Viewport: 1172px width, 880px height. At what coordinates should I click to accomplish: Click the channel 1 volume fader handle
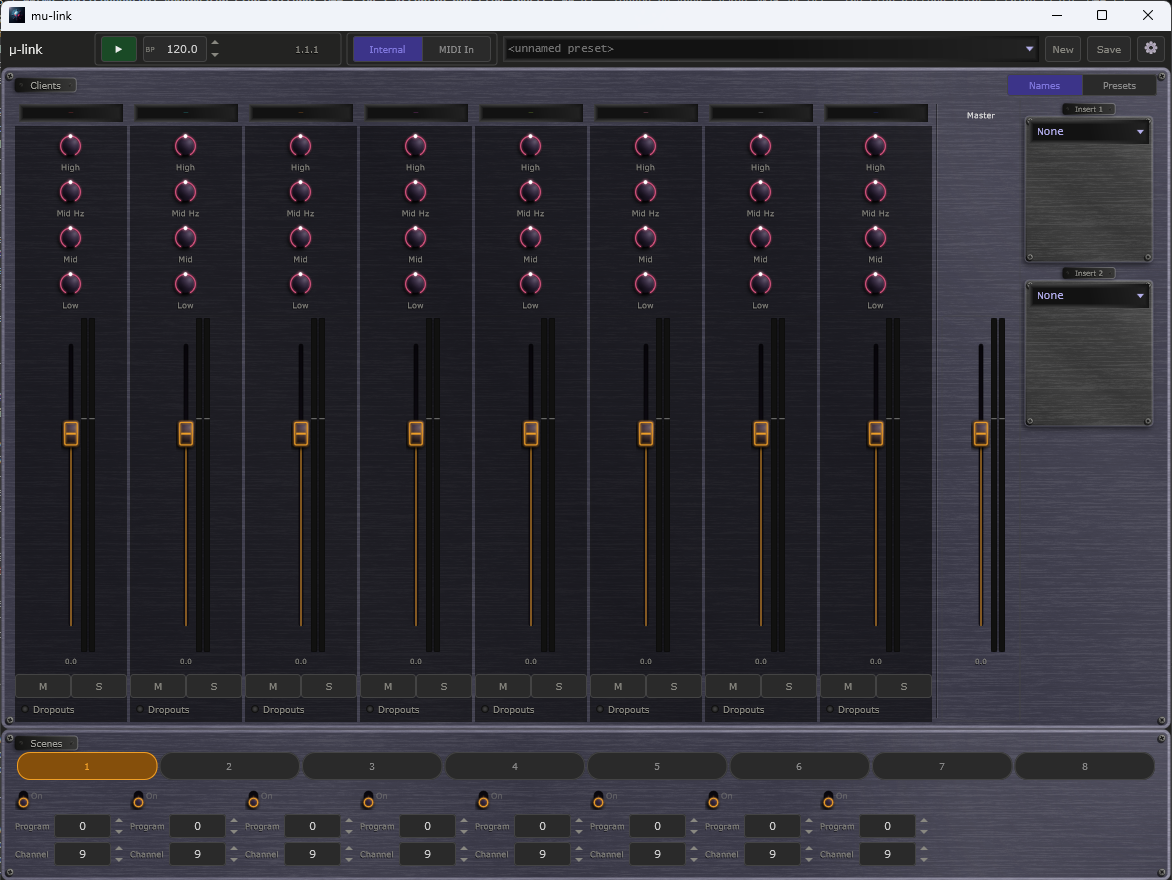(x=71, y=433)
